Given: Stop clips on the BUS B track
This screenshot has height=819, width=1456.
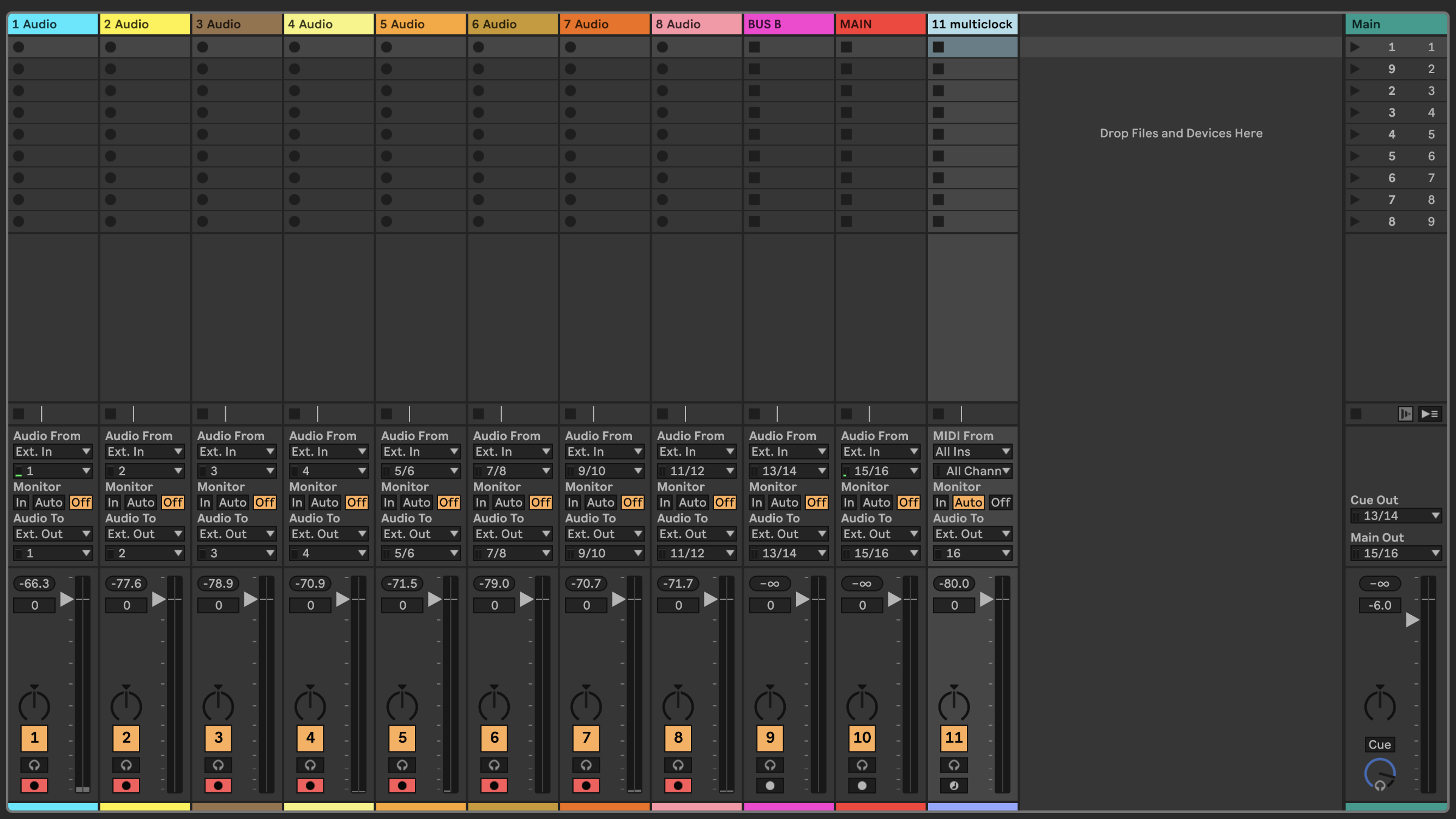Looking at the screenshot, I should (754, 414).
